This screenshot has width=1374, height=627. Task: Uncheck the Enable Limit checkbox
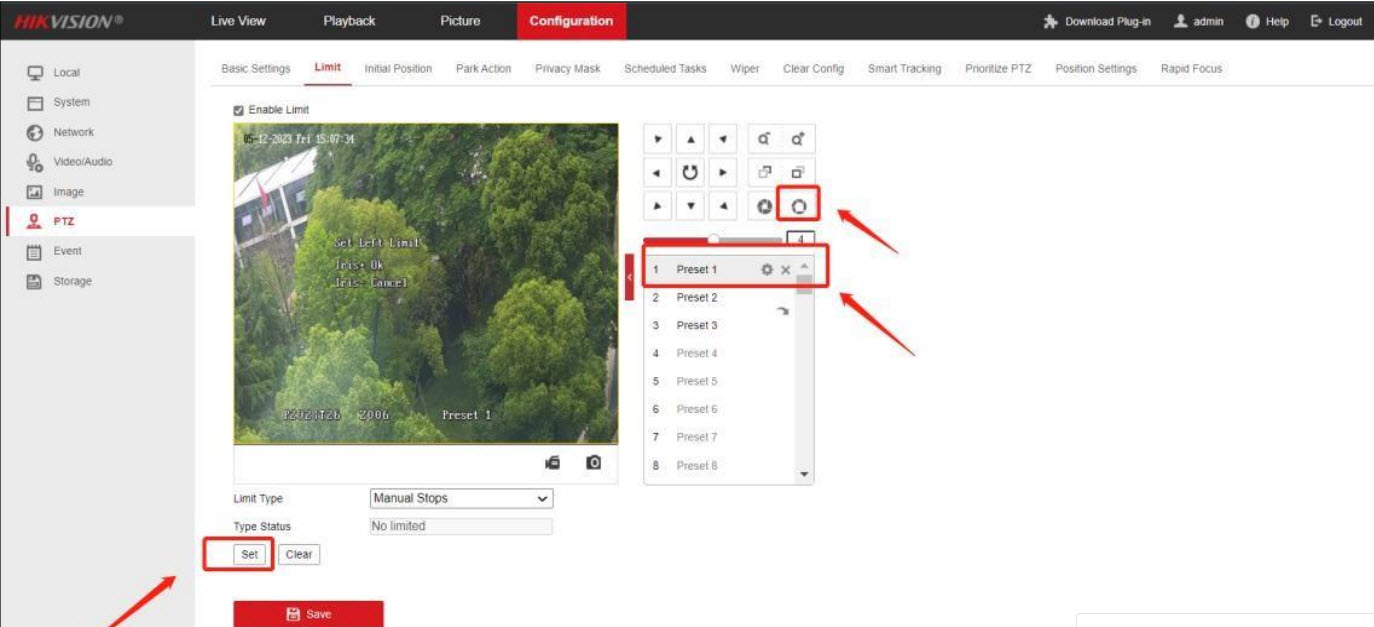tap(239, 110)
